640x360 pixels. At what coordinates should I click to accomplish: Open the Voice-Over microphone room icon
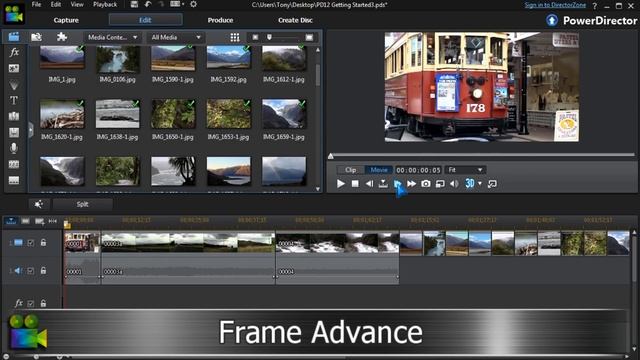(14, 148)
